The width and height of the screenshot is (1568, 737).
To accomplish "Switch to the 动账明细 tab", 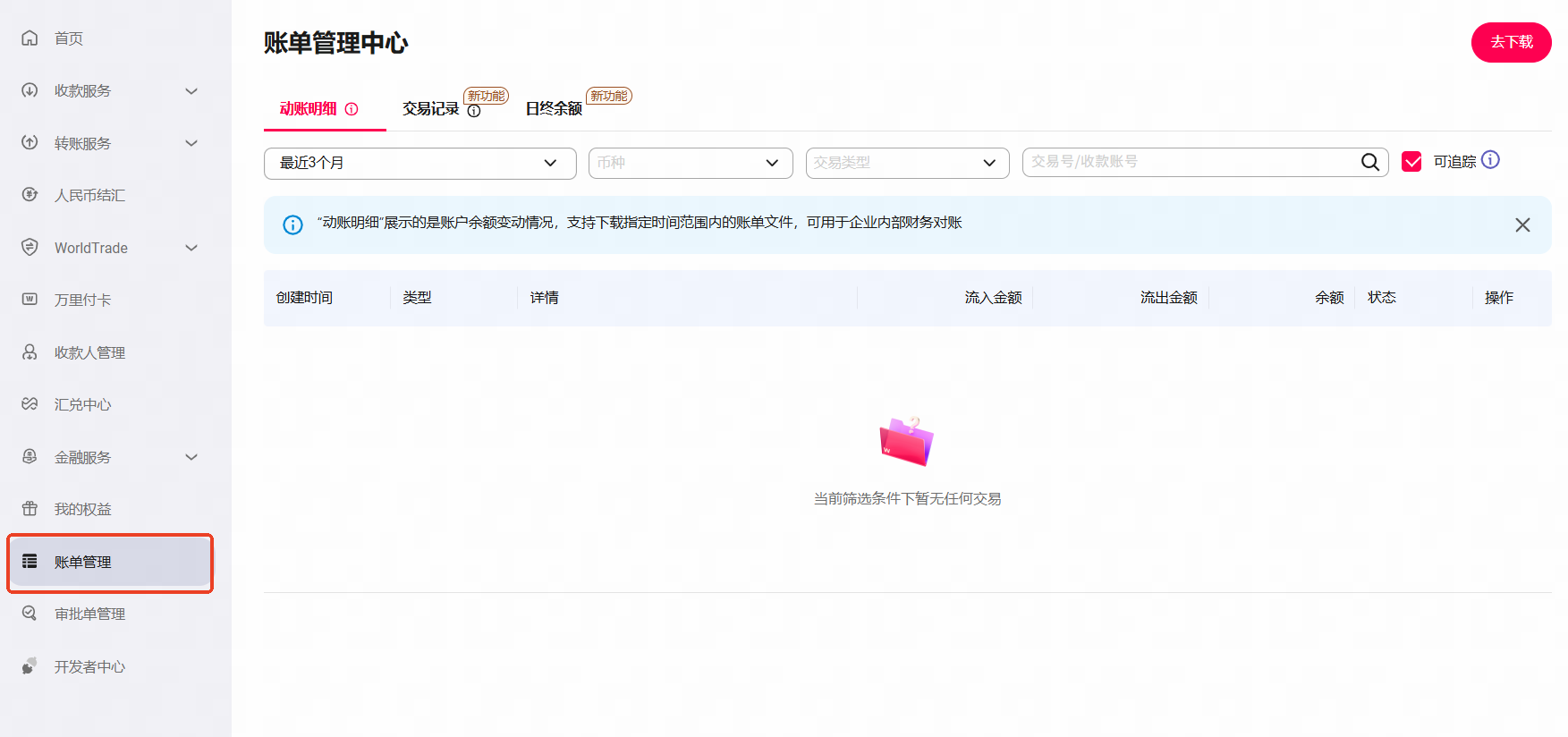I will click(309, 109).
